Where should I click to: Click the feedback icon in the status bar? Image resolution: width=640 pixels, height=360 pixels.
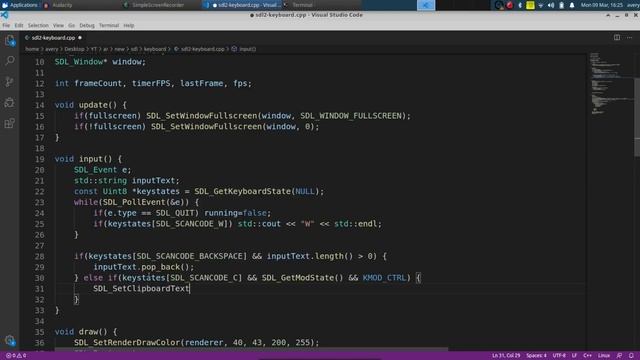(619, 356)
